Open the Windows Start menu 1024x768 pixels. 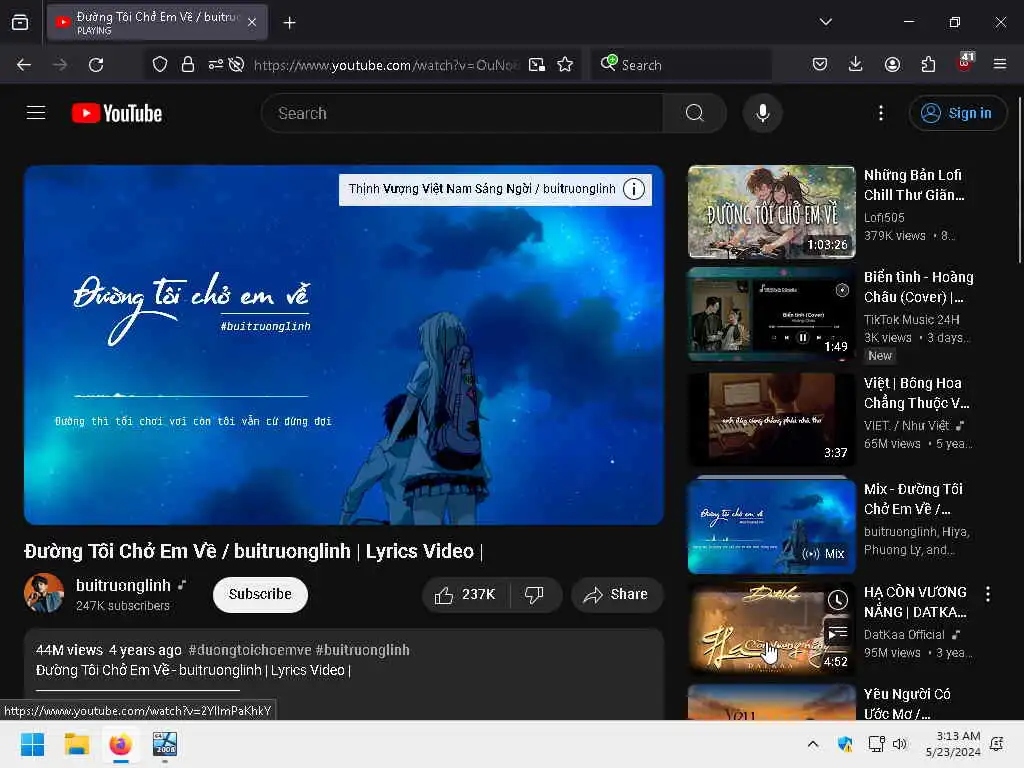32,744
